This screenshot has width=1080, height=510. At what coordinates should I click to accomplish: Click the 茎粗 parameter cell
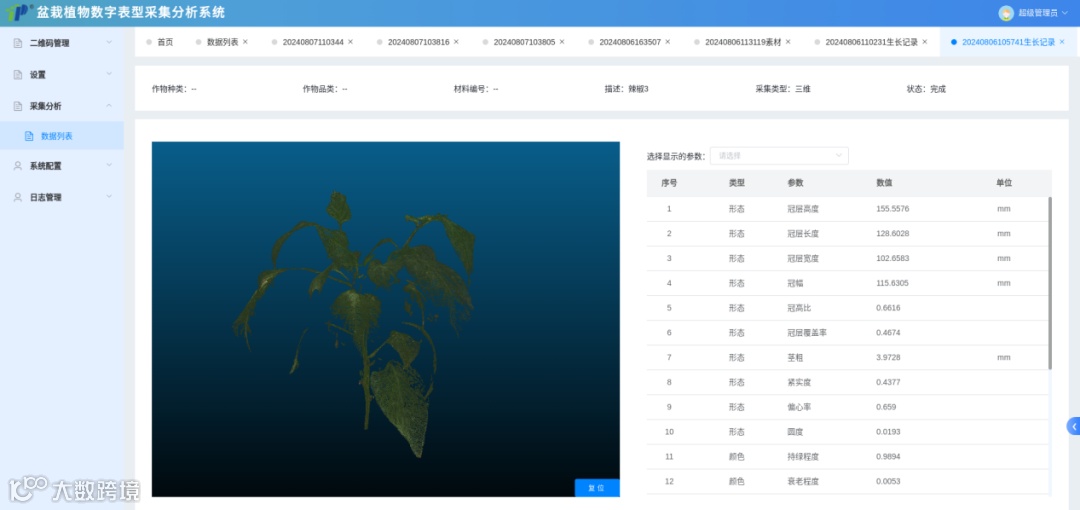point(796,358)
